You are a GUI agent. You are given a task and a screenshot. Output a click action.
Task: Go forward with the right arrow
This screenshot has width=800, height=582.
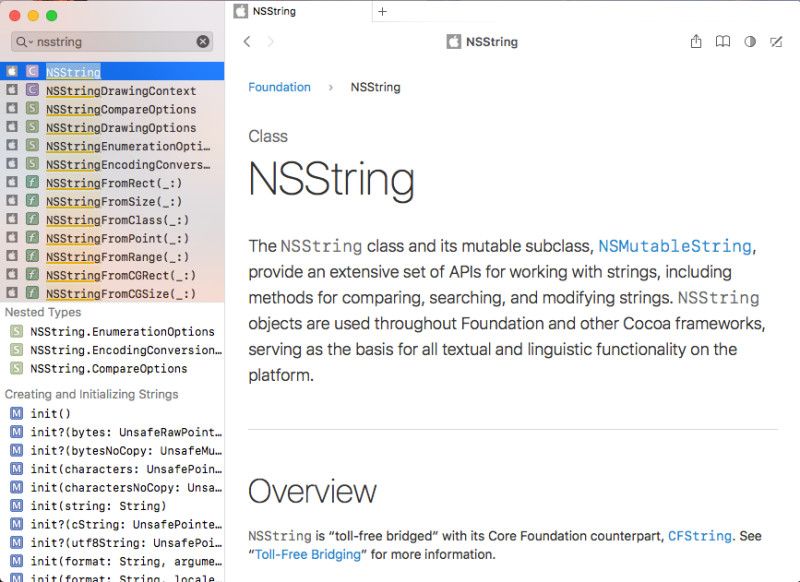pyautogui.click(x=271, y=42)
